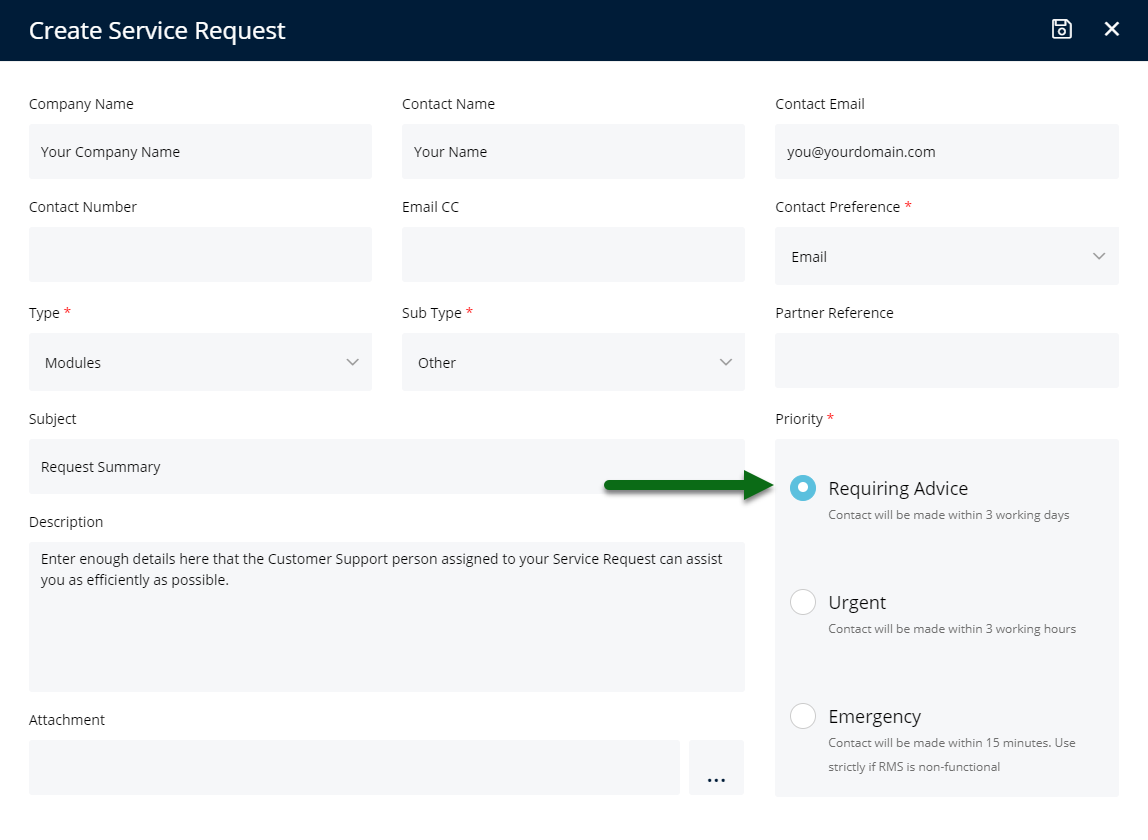Close the Create Service Request dialog

(x=1111, y=29)
